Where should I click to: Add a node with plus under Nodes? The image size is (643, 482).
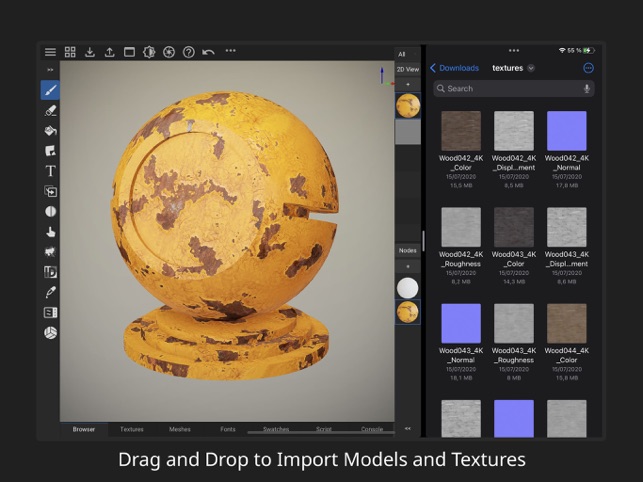408,267
